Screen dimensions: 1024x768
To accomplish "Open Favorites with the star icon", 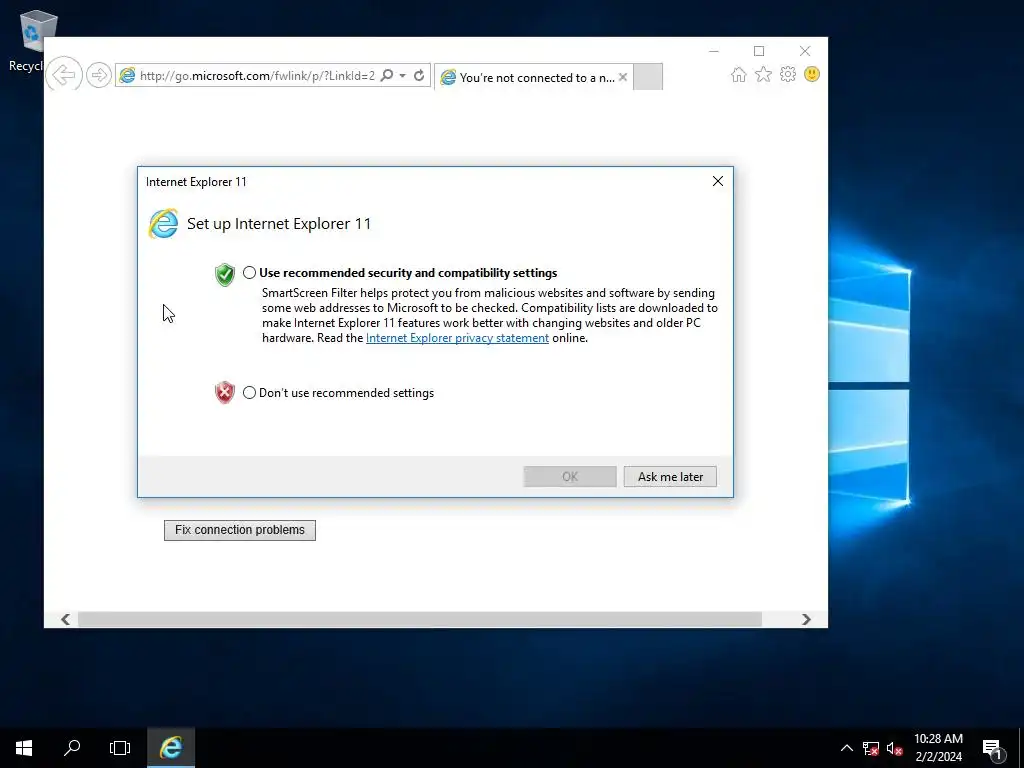I will click(x=763, y=74).
